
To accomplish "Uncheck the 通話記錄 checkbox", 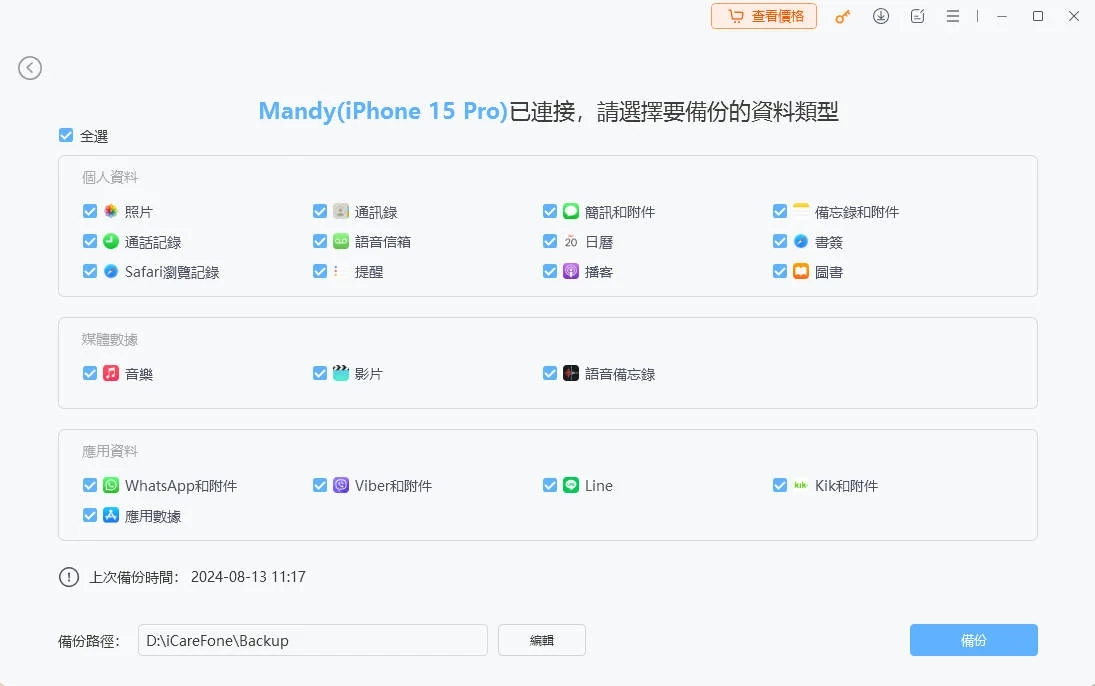I will 89,241.
